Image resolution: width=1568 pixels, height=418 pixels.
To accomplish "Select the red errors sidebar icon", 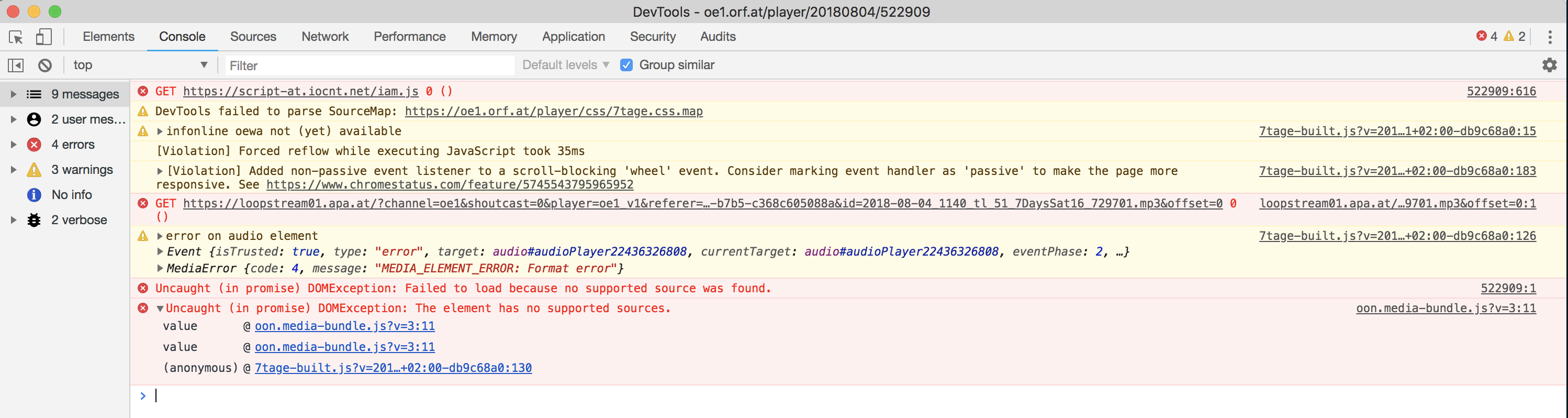I will 34,145.
